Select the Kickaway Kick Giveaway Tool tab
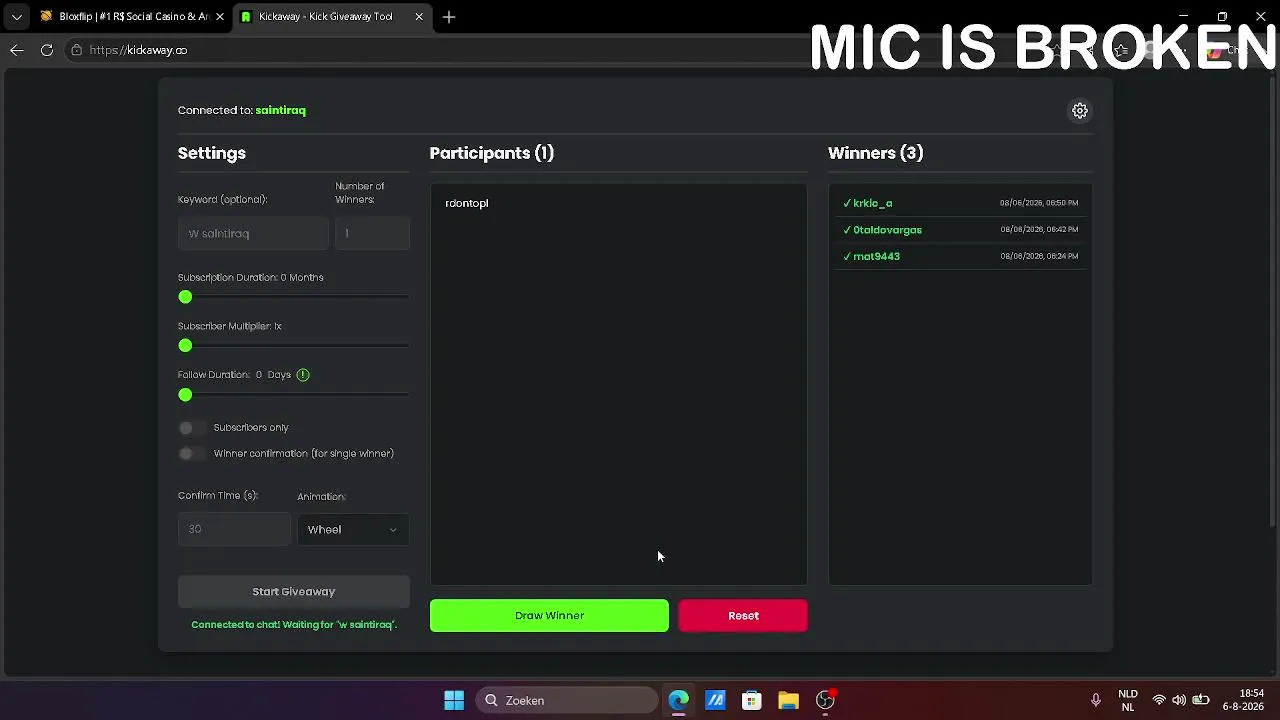The image size is (1280, 720). 332,17
